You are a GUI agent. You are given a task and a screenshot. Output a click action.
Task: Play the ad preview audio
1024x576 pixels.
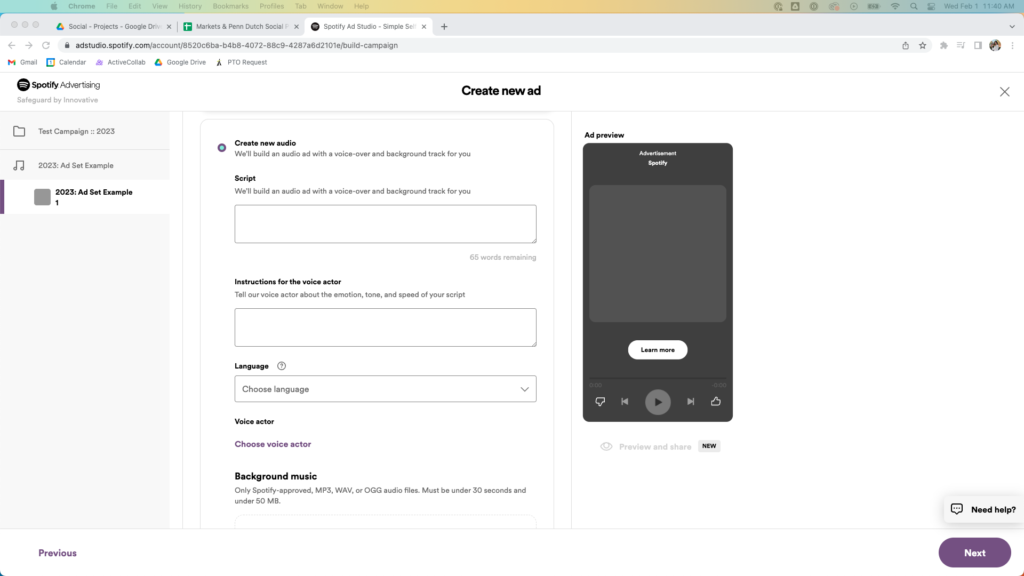tap(658, 402)
